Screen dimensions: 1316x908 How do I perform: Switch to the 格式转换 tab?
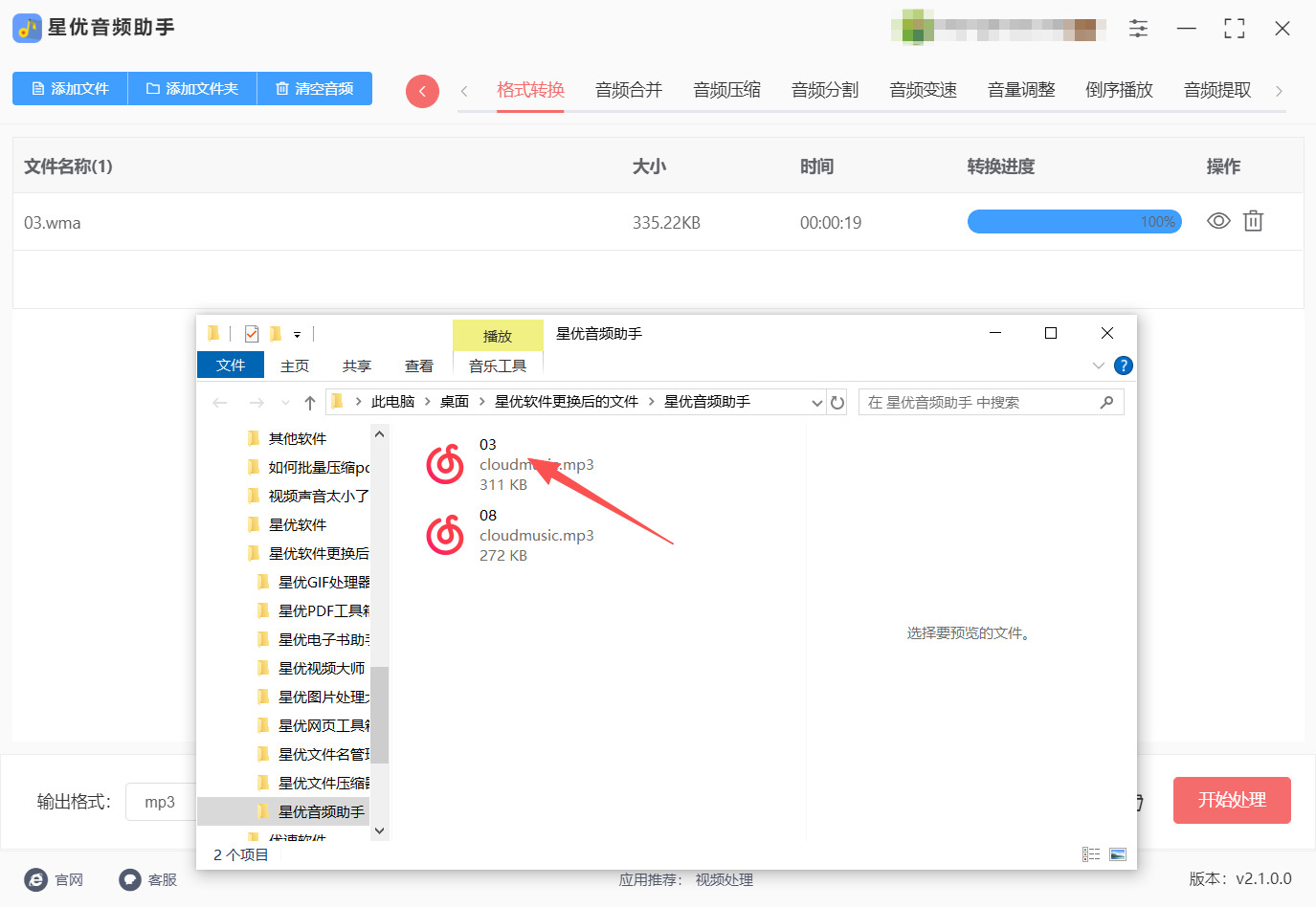(530, 90)
